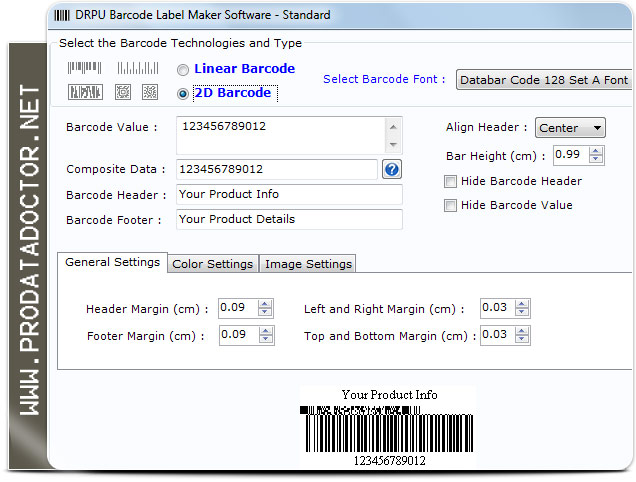Increase Top and Bottom Margin value
636x482 pixels.
[522, 331]
